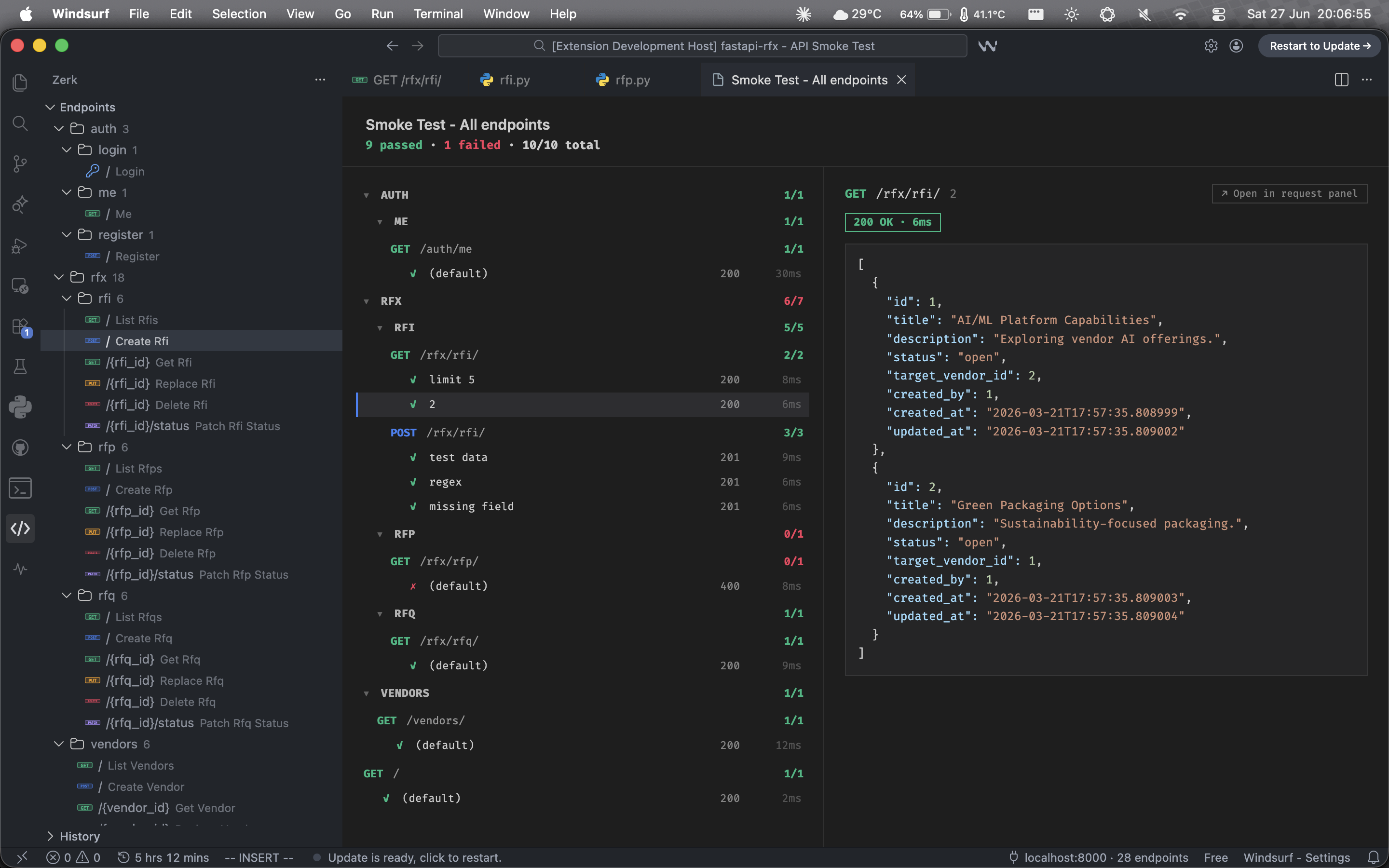This screenshot has height=868, width=1389.
Task: Open GitHub icon in activity bar
Action: [x=20, y=448]
